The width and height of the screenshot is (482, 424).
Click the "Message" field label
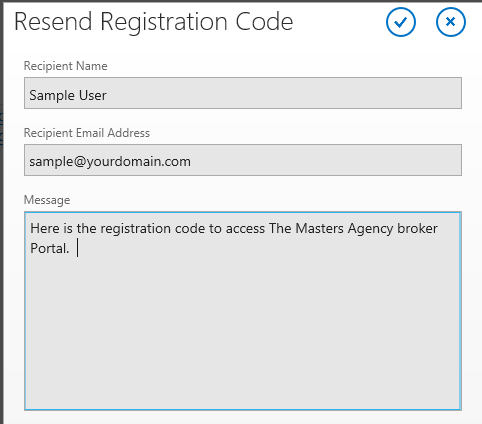[47, 200]
